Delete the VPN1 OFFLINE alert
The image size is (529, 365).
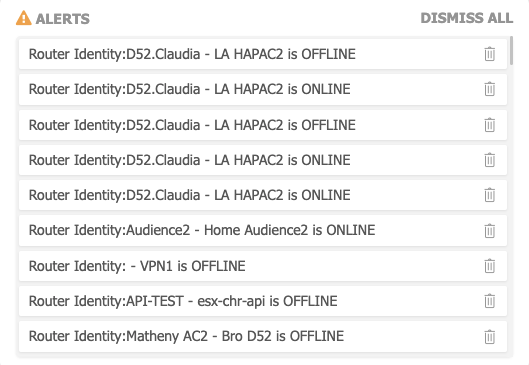(x=490, y=266)
